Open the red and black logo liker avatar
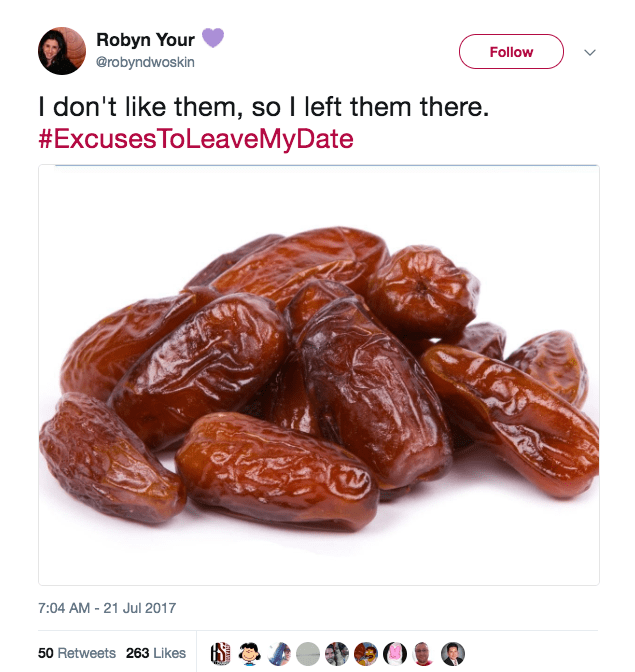The height and width of the screenshot is (672, 635). pyautogui.click(x=222, y=653)
